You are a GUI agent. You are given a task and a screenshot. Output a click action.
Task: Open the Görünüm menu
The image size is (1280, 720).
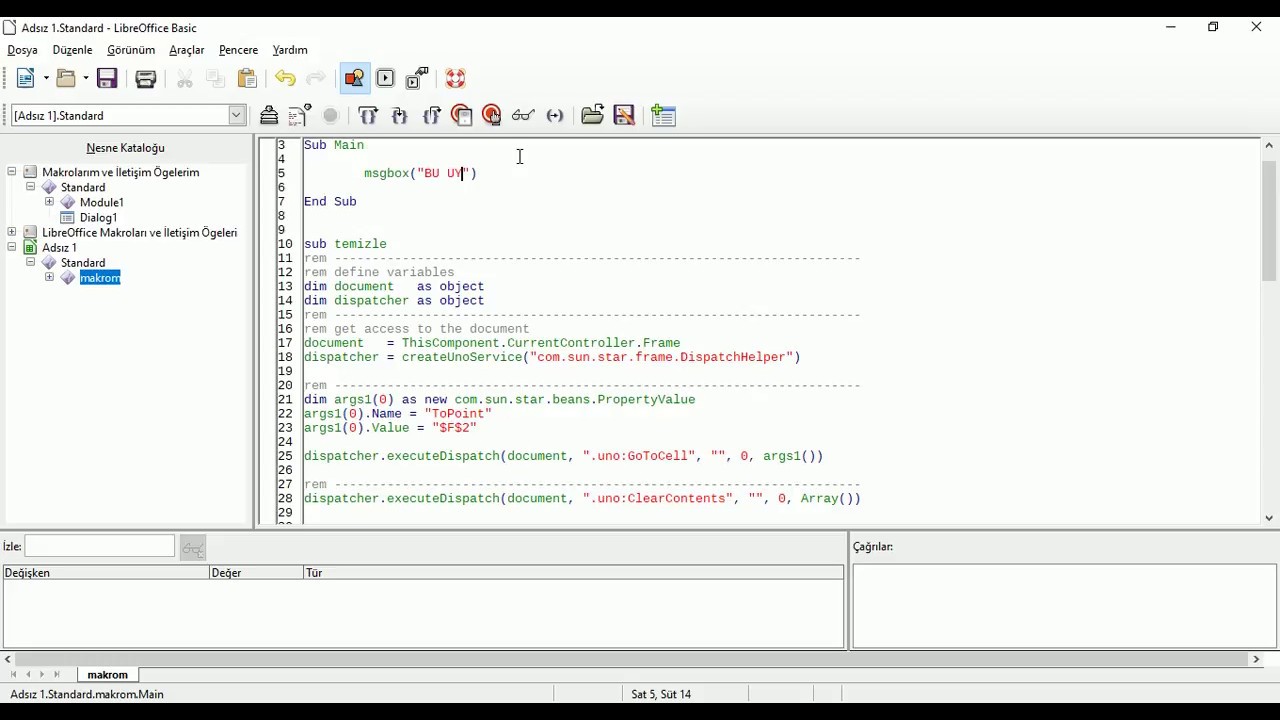coord(131,50)
